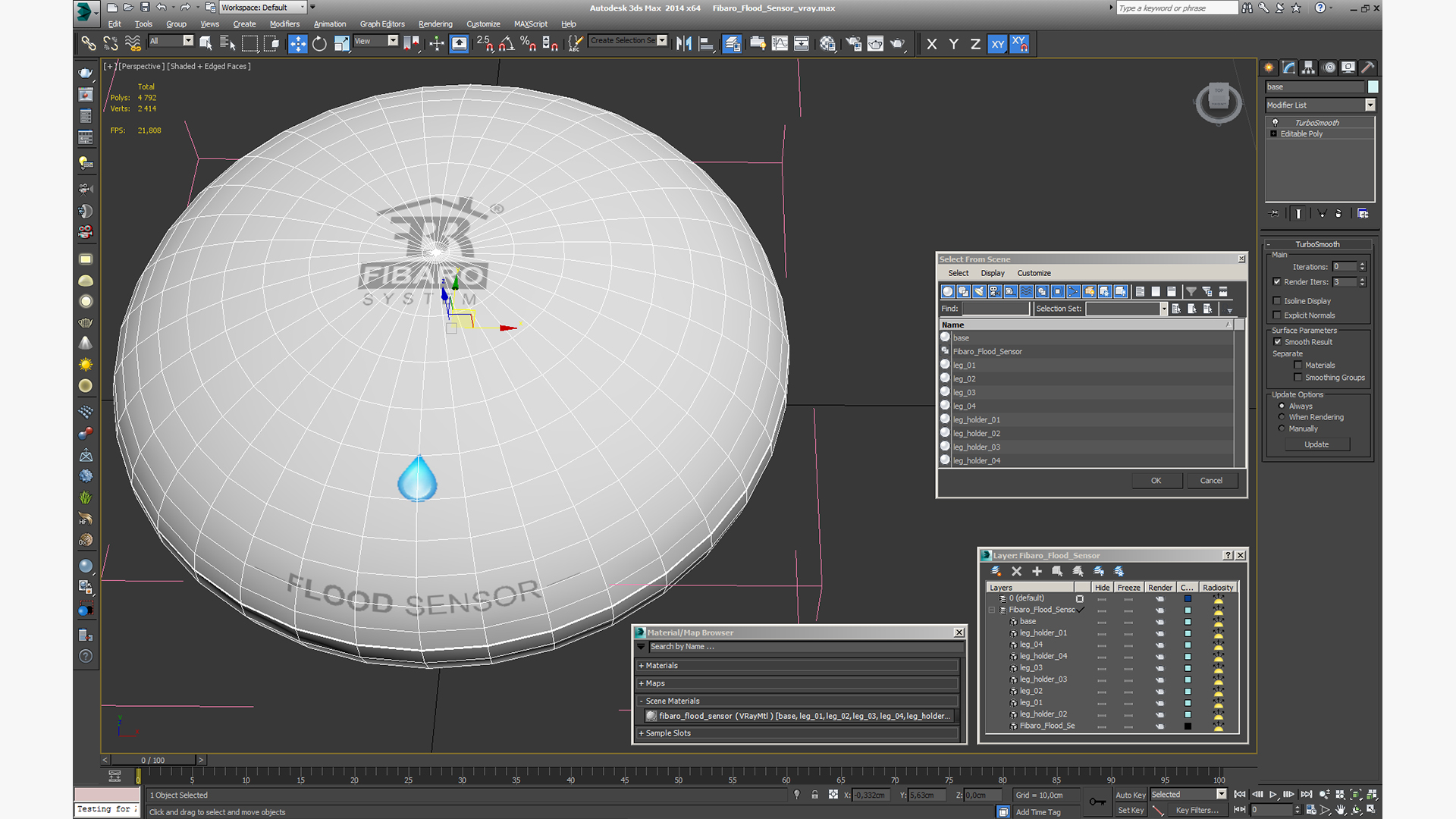Image resolution: width=1456 pixels, height=819 pixels.
Task: Enable Explicit Normals checkbox
Action: tap(1277, 315)
